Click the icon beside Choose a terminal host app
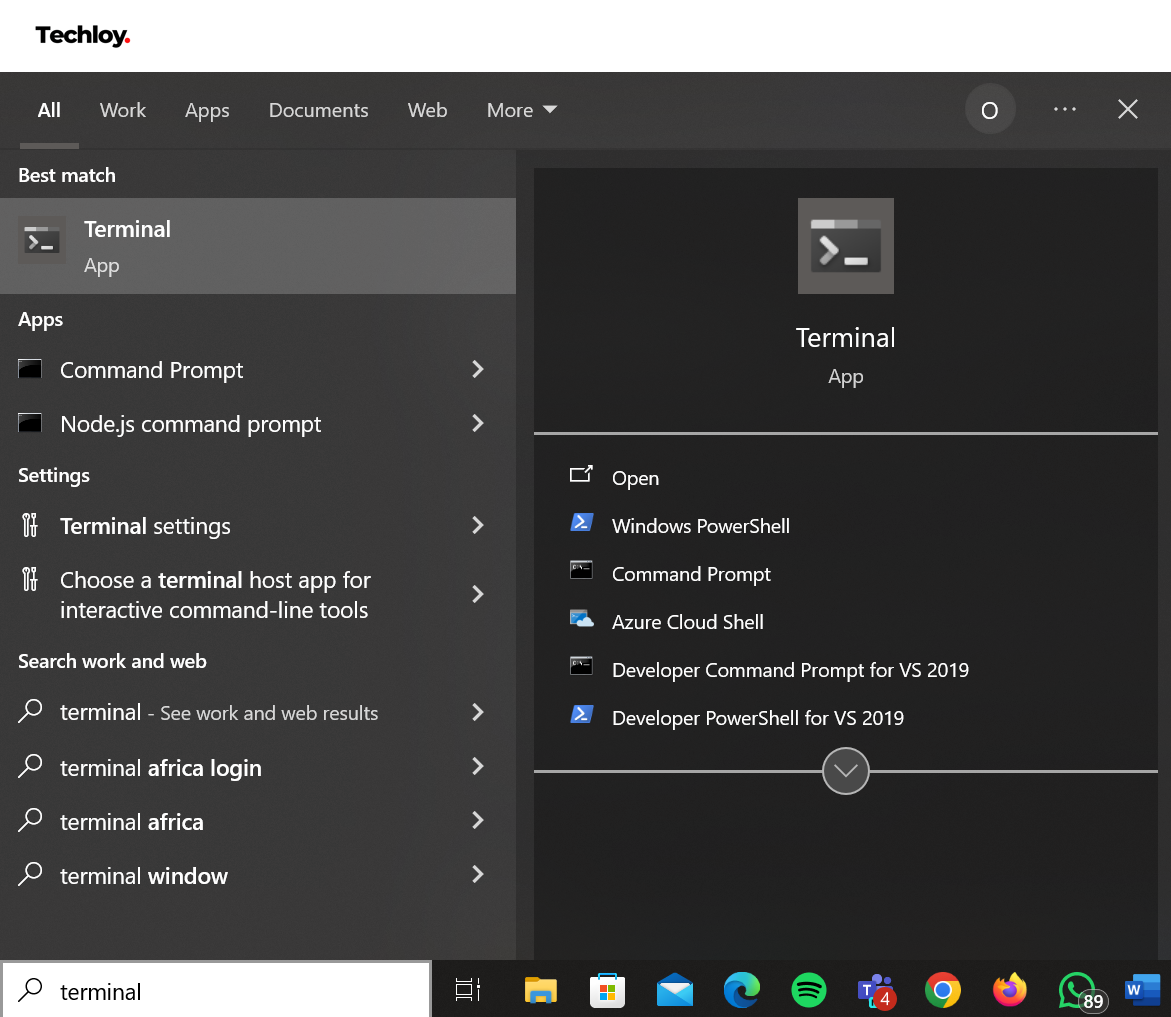The width and height of the screenshot is (1171, 1017). (30, 579)
